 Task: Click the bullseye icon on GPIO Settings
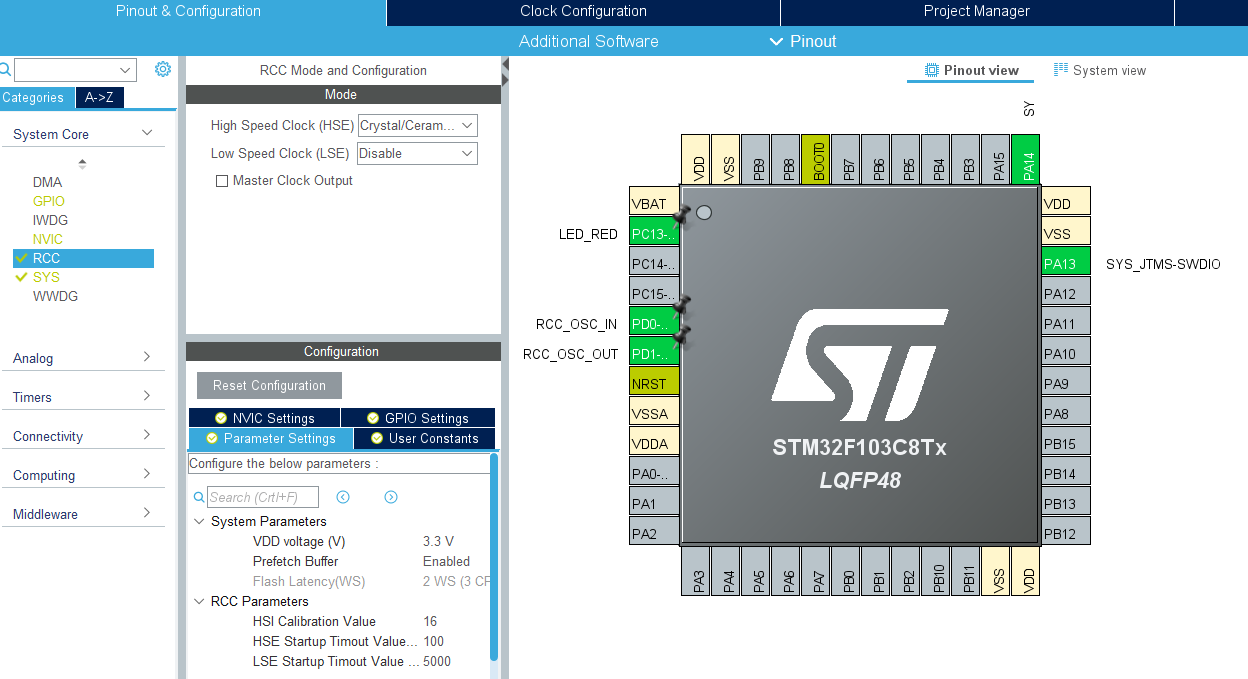click(370, 417)
